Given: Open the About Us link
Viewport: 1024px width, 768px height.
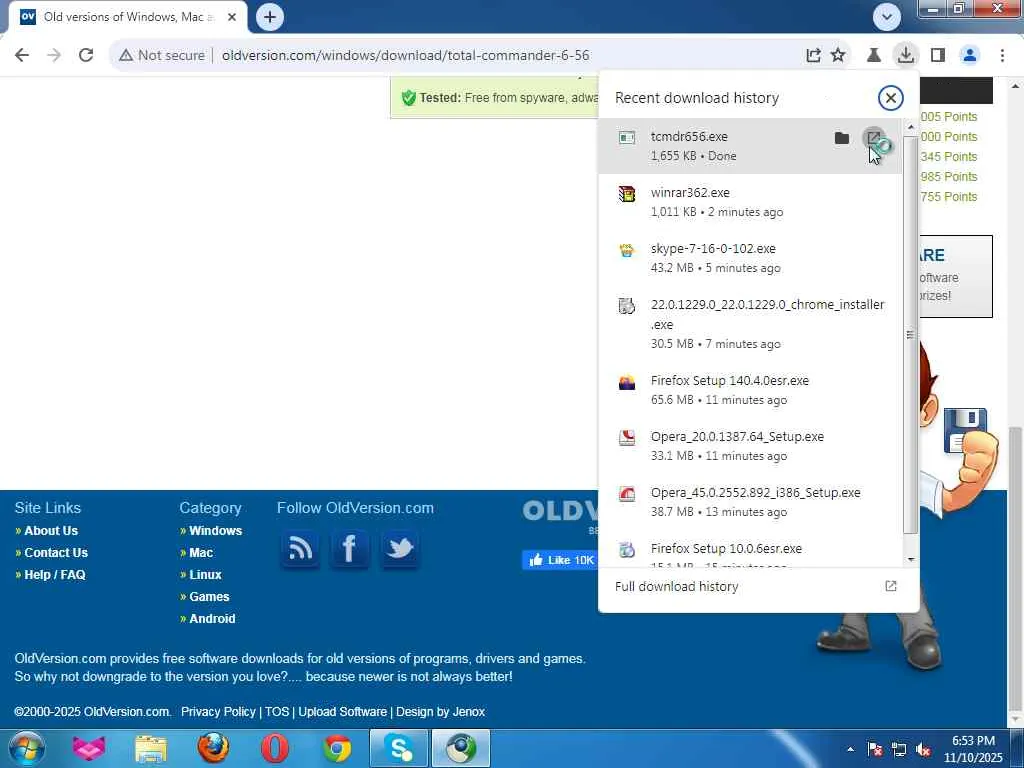Looking at the screenshot, I should (51, 531).
